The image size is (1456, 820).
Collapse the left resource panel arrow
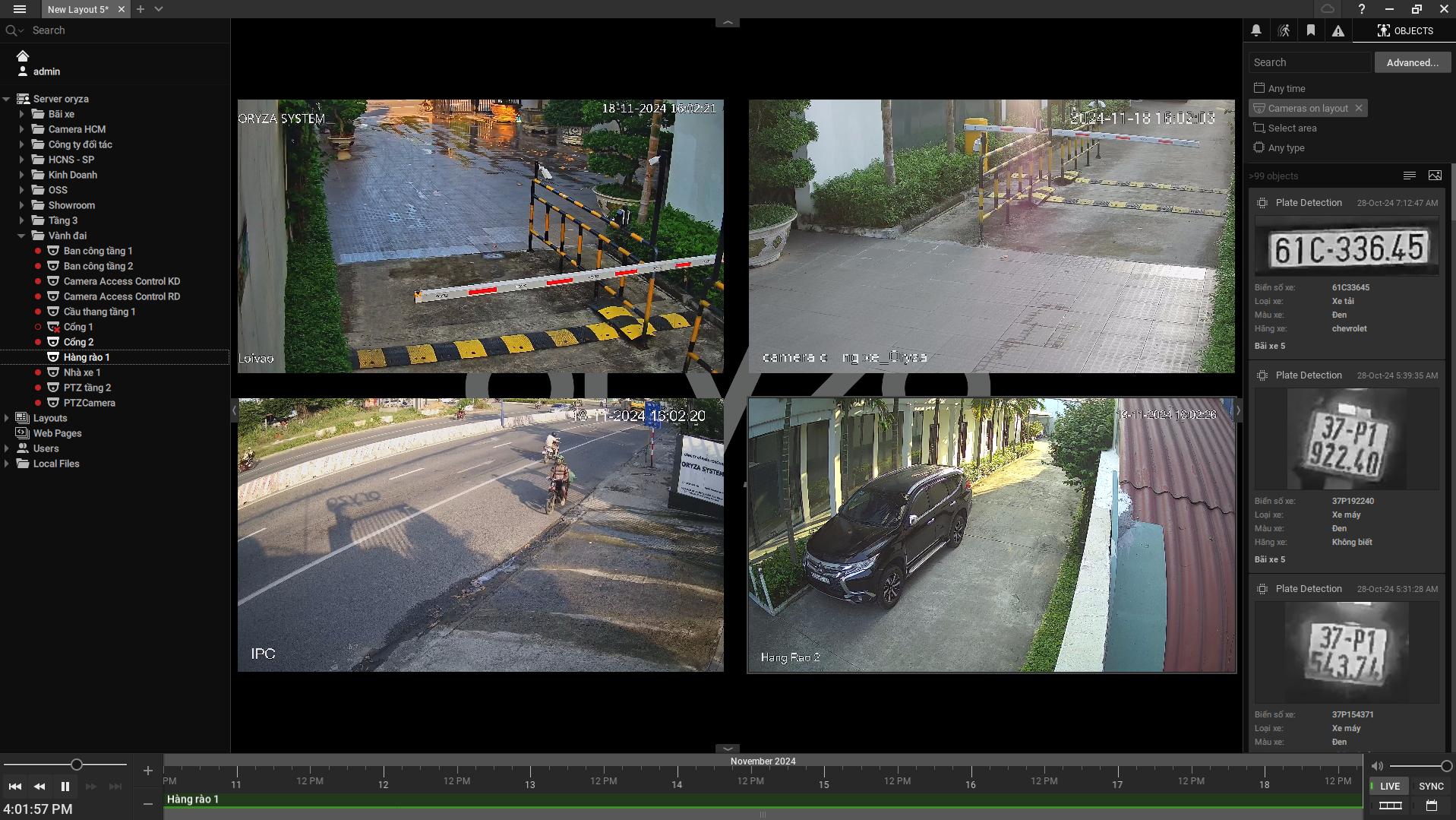coord(235,410)
